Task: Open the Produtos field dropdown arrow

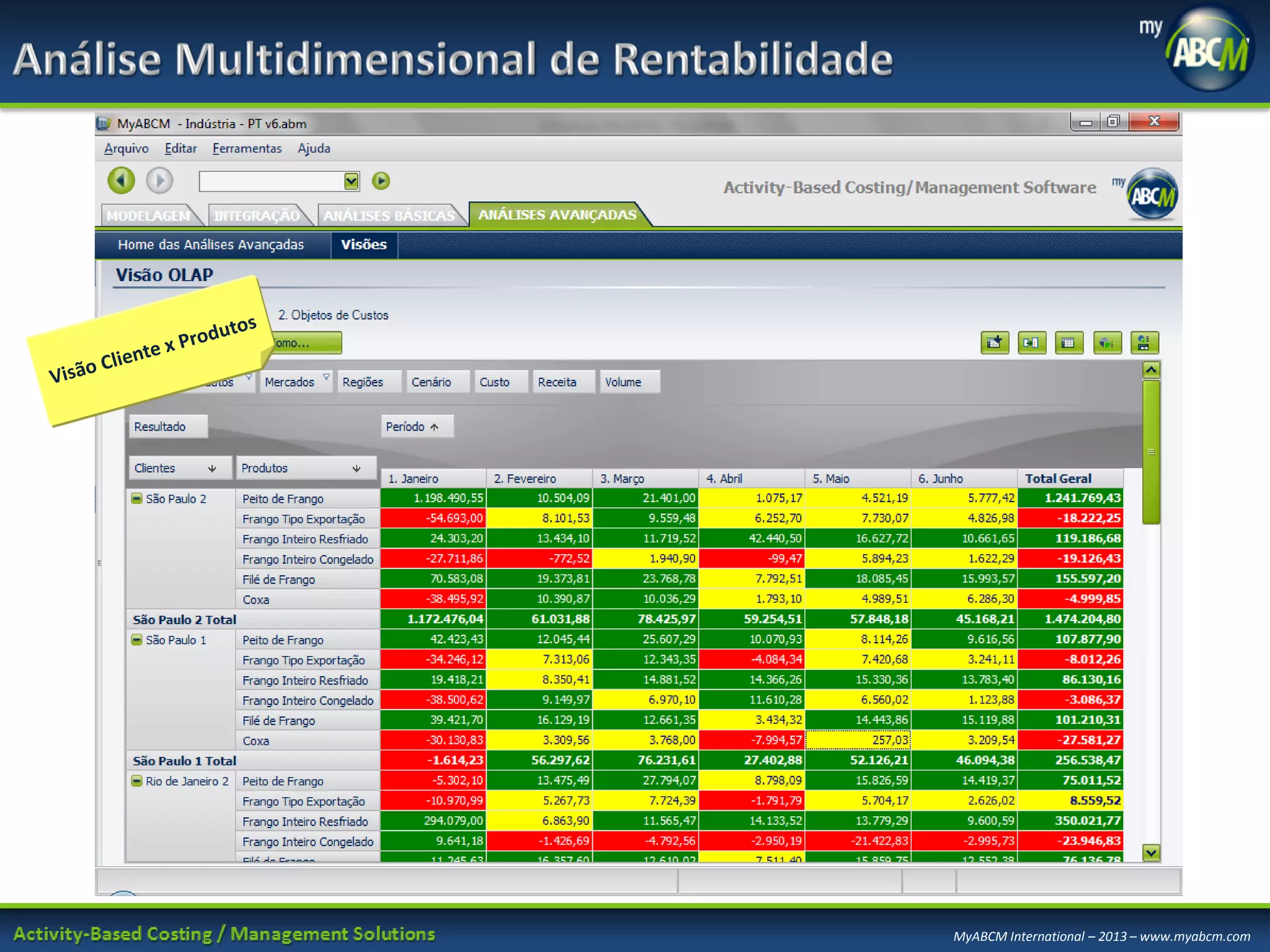Action: pos(357,469)
